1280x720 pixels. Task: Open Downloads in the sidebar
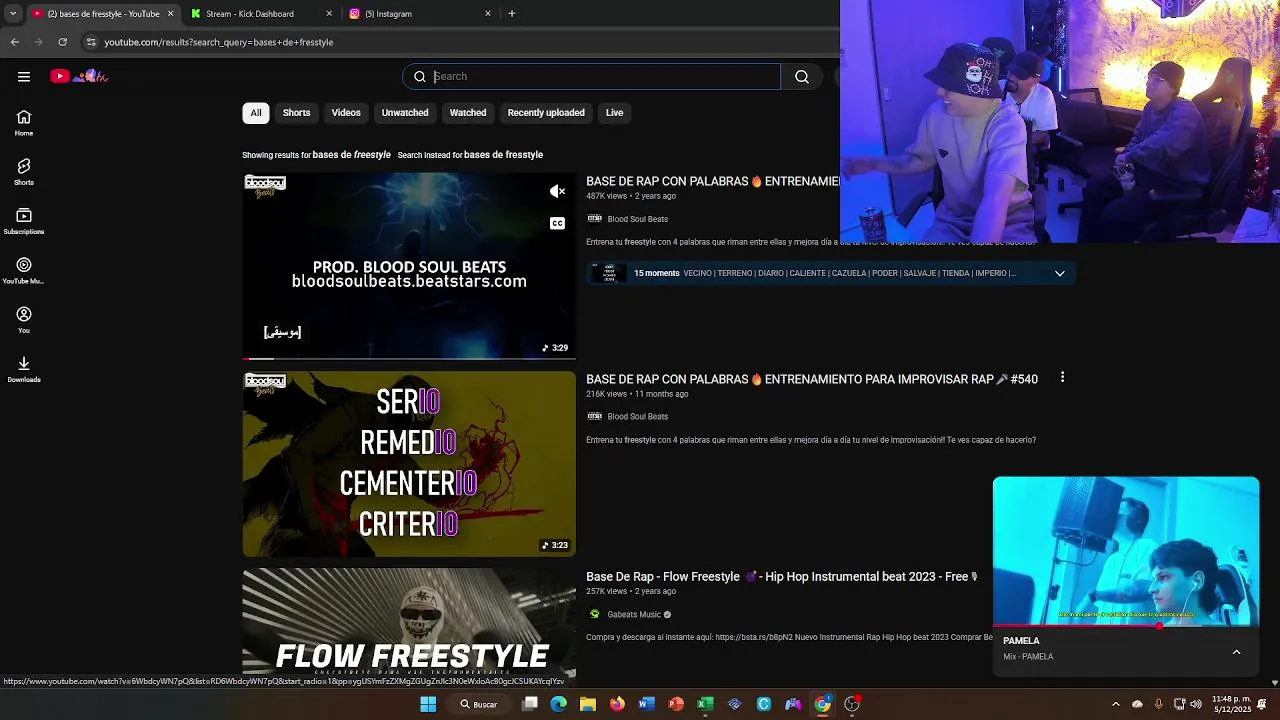click(x=24, y=370)
